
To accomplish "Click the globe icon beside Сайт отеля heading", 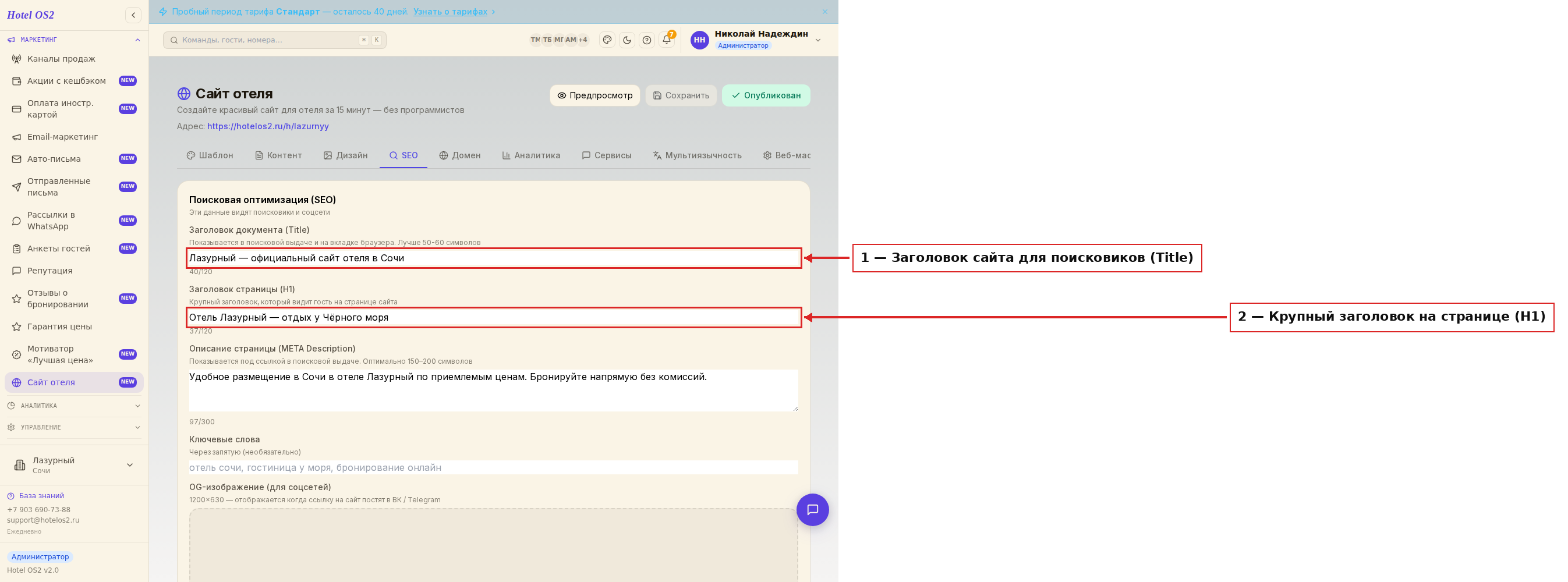I will pyautogui.click(x=184, y=94).
